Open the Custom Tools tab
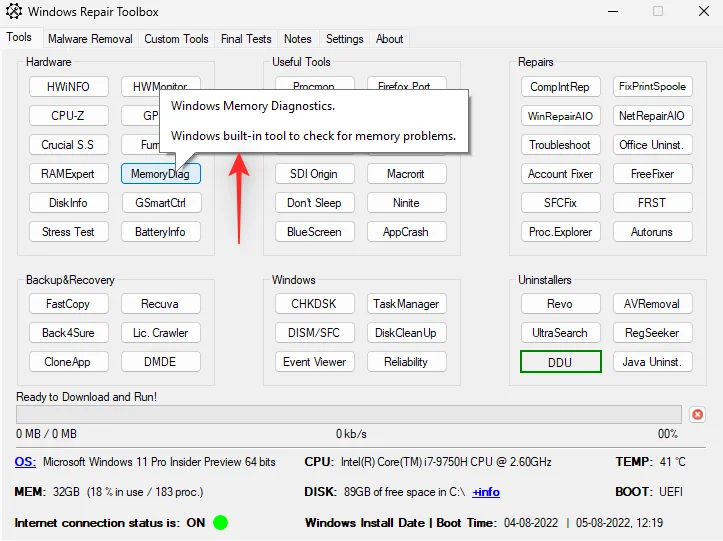The image size is (723, 541). 176,39
